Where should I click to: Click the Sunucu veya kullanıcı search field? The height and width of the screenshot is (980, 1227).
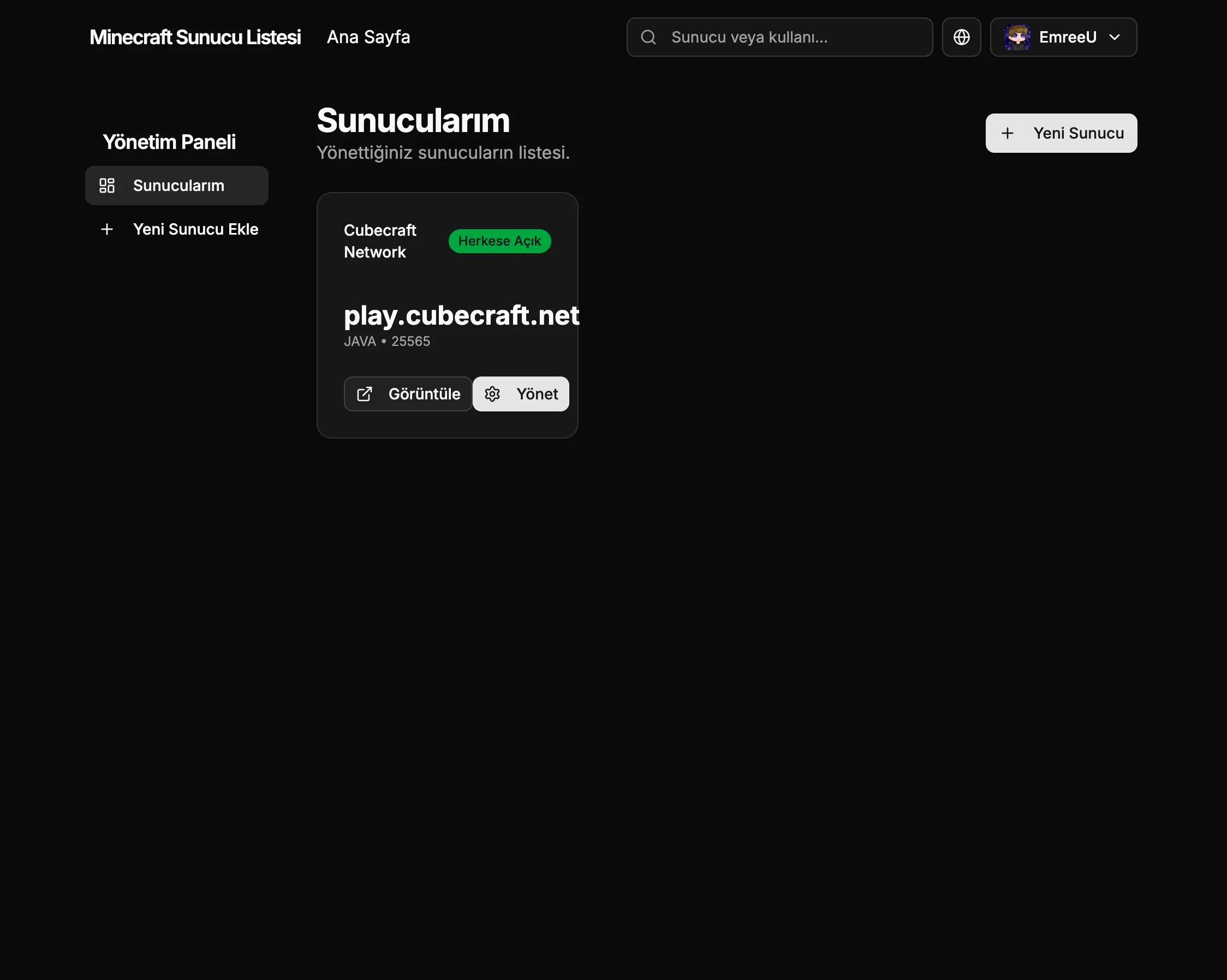[779, 37]
